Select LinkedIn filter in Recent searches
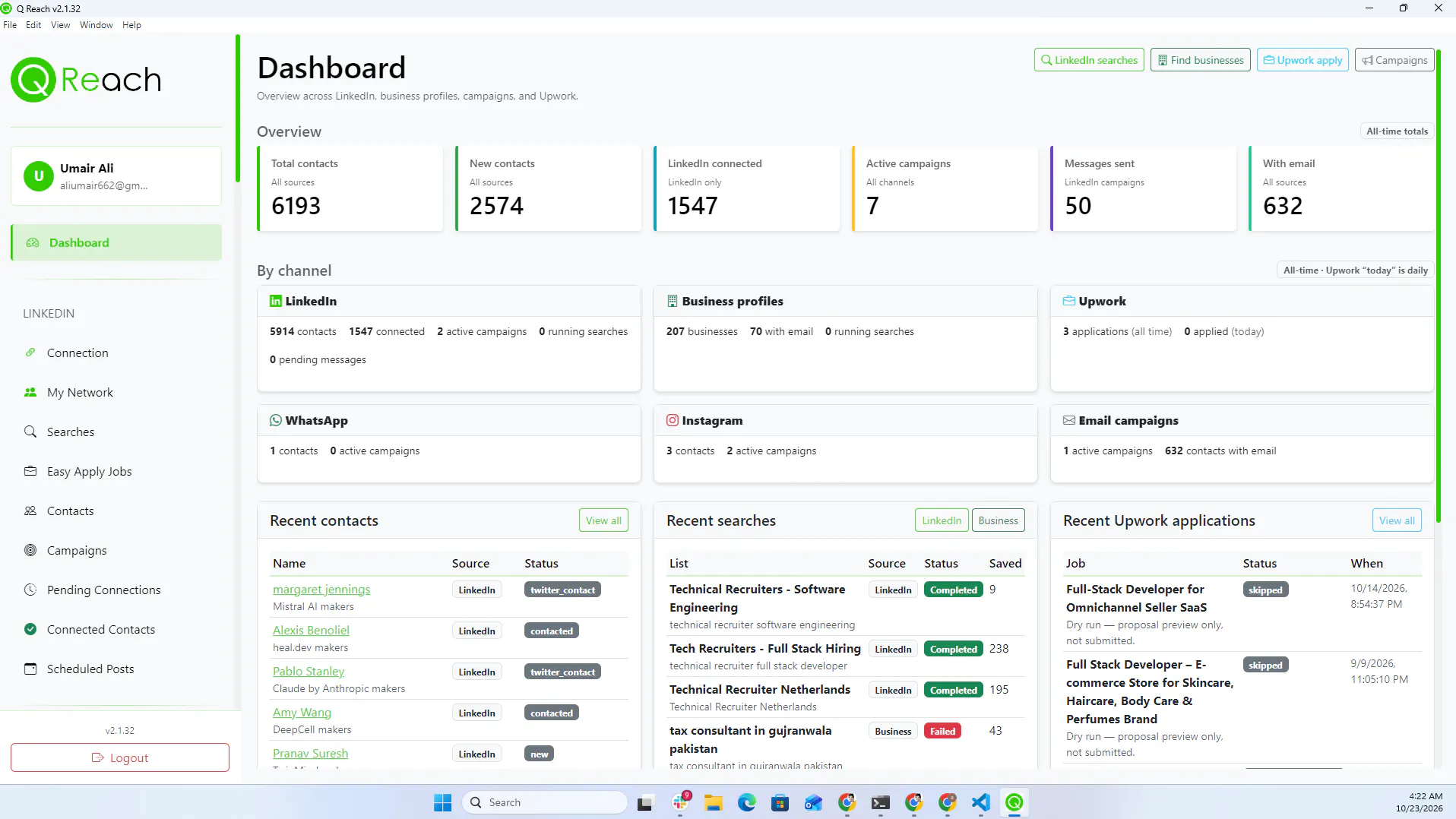Image resolution: width=1456 pixels, height=819 pixels. pos(942,520)
